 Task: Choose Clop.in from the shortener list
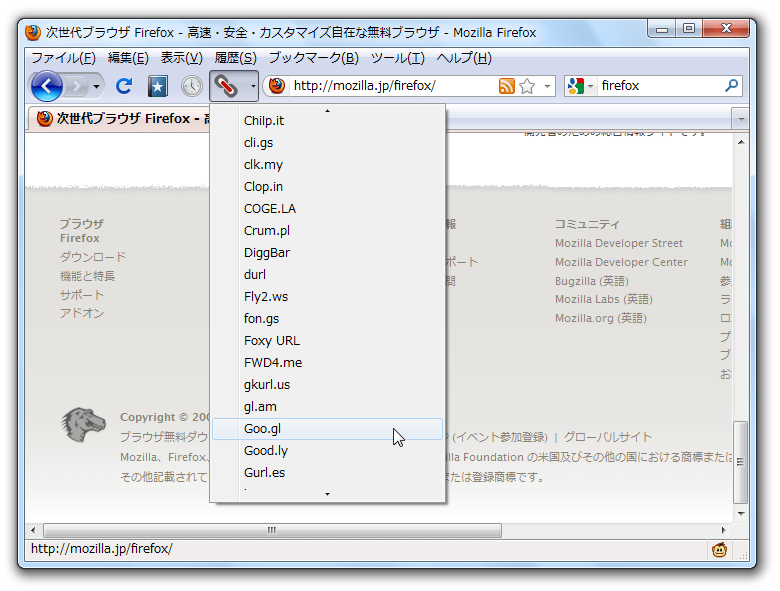click(x=327, y=187)
